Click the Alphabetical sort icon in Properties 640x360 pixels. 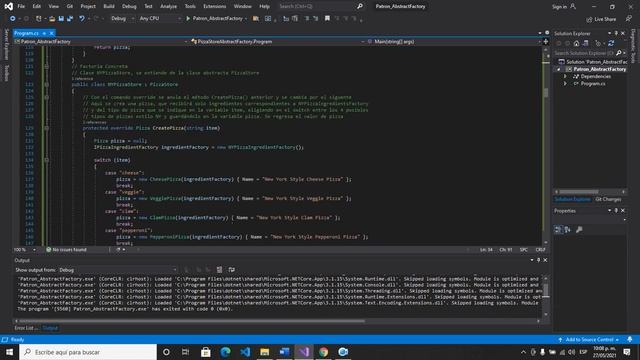(x=568, y=230)
